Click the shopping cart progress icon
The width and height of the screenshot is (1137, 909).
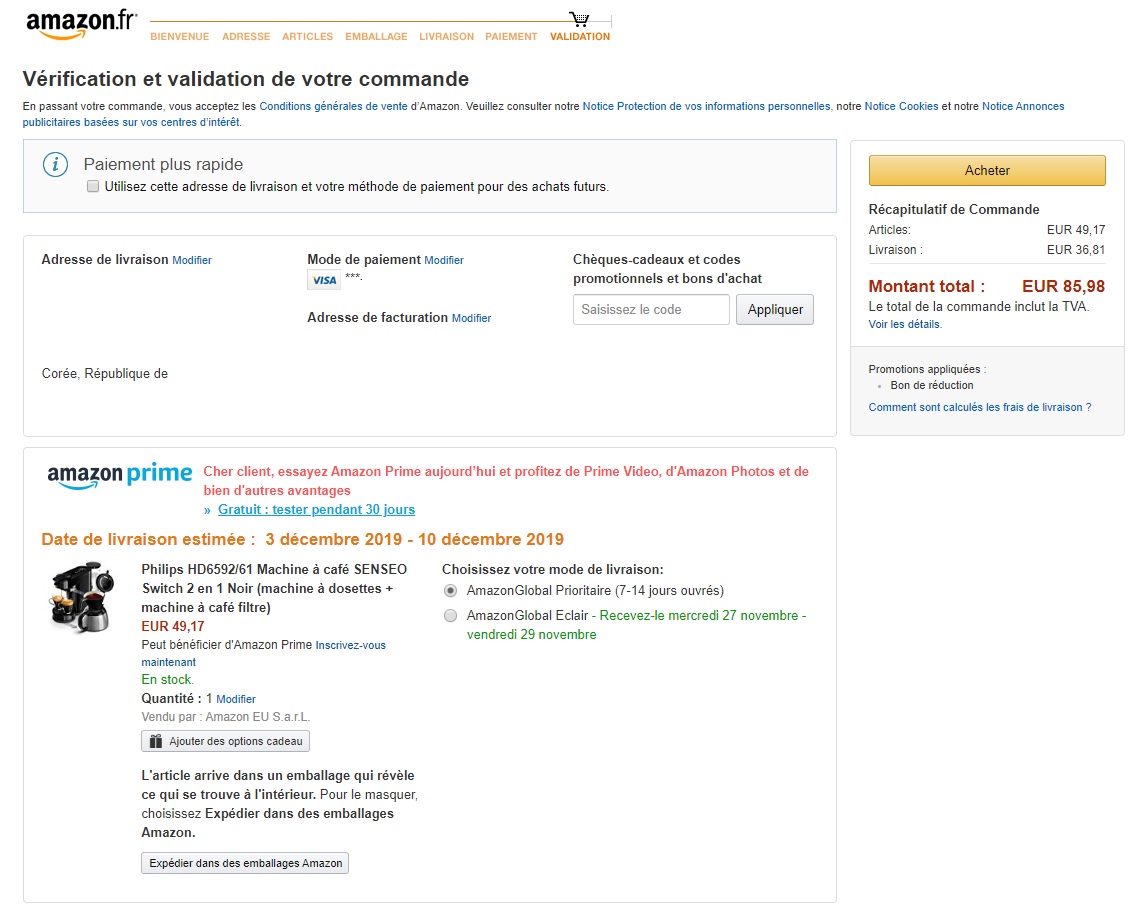[x=579, y=19]
